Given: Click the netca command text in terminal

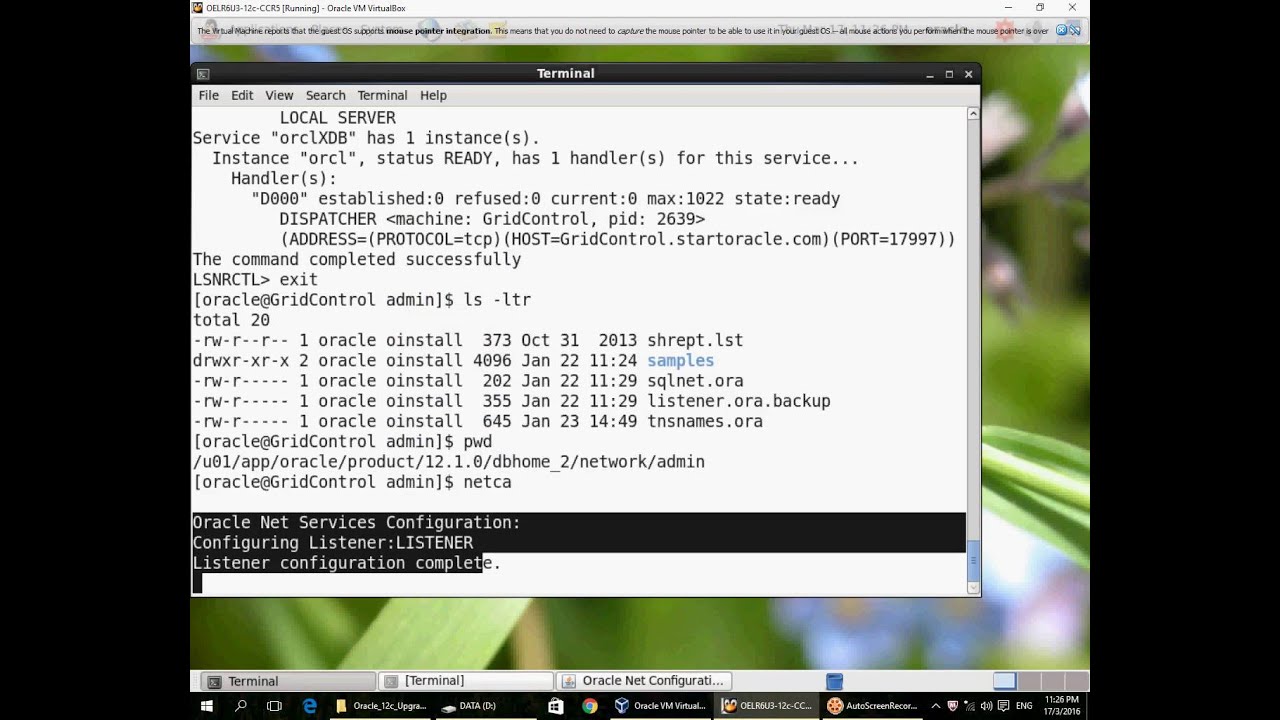Looking at the screenshot, I should pos(487,482).
